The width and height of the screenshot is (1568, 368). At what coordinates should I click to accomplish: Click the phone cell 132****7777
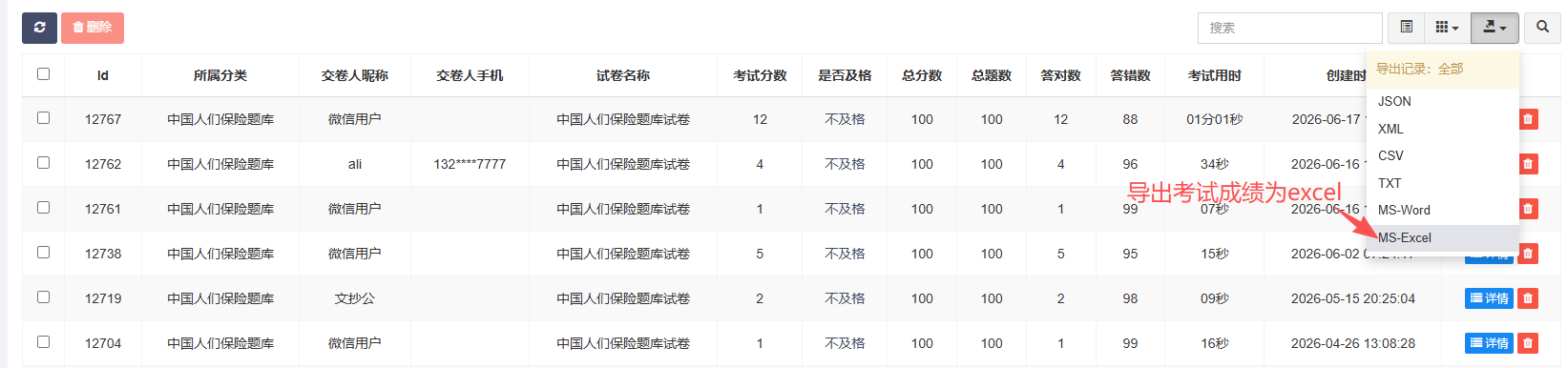point(470,164)
